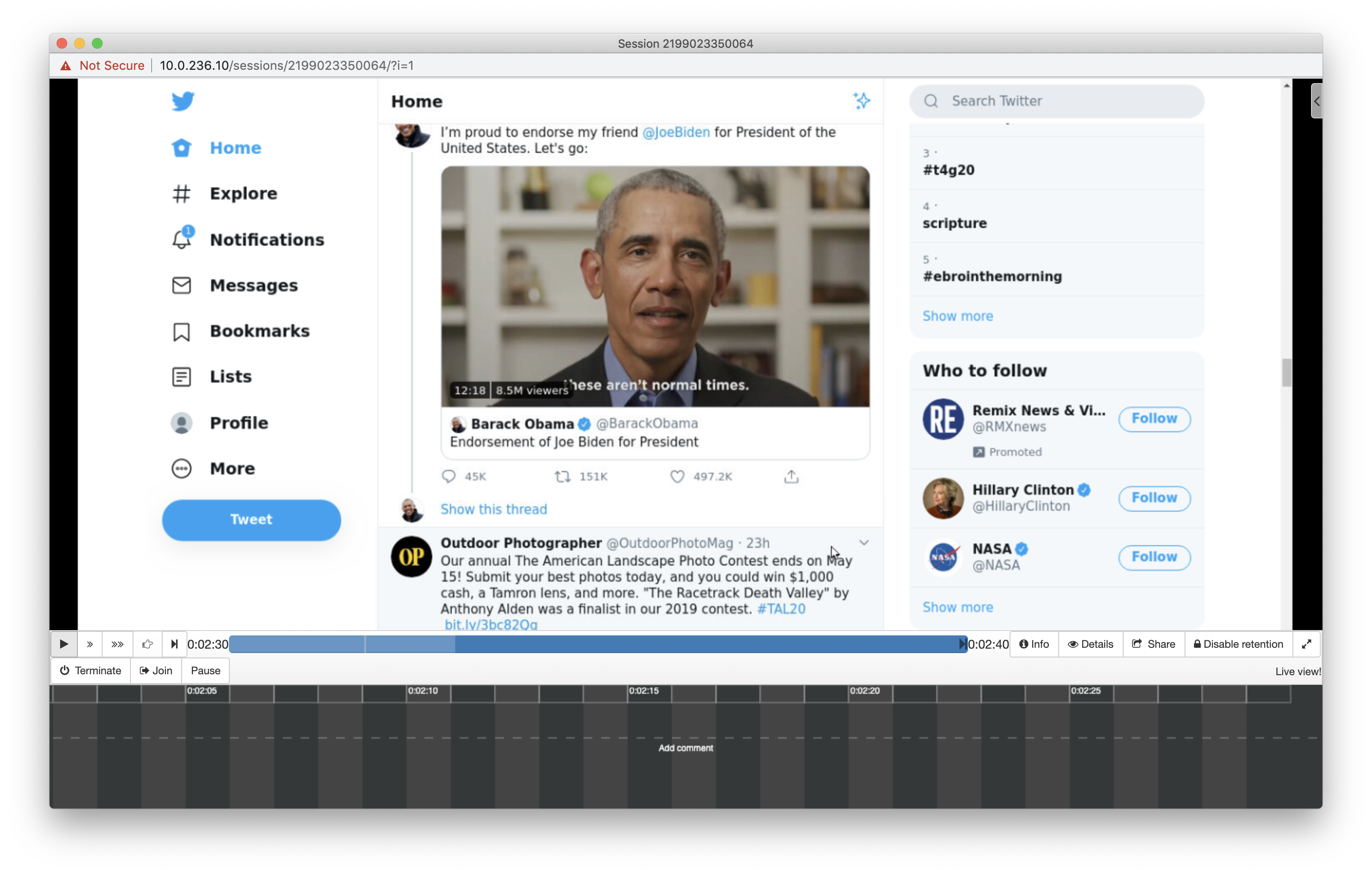Click the reply bubble showing 45K
1372x874 pixels.
[449, 476]
